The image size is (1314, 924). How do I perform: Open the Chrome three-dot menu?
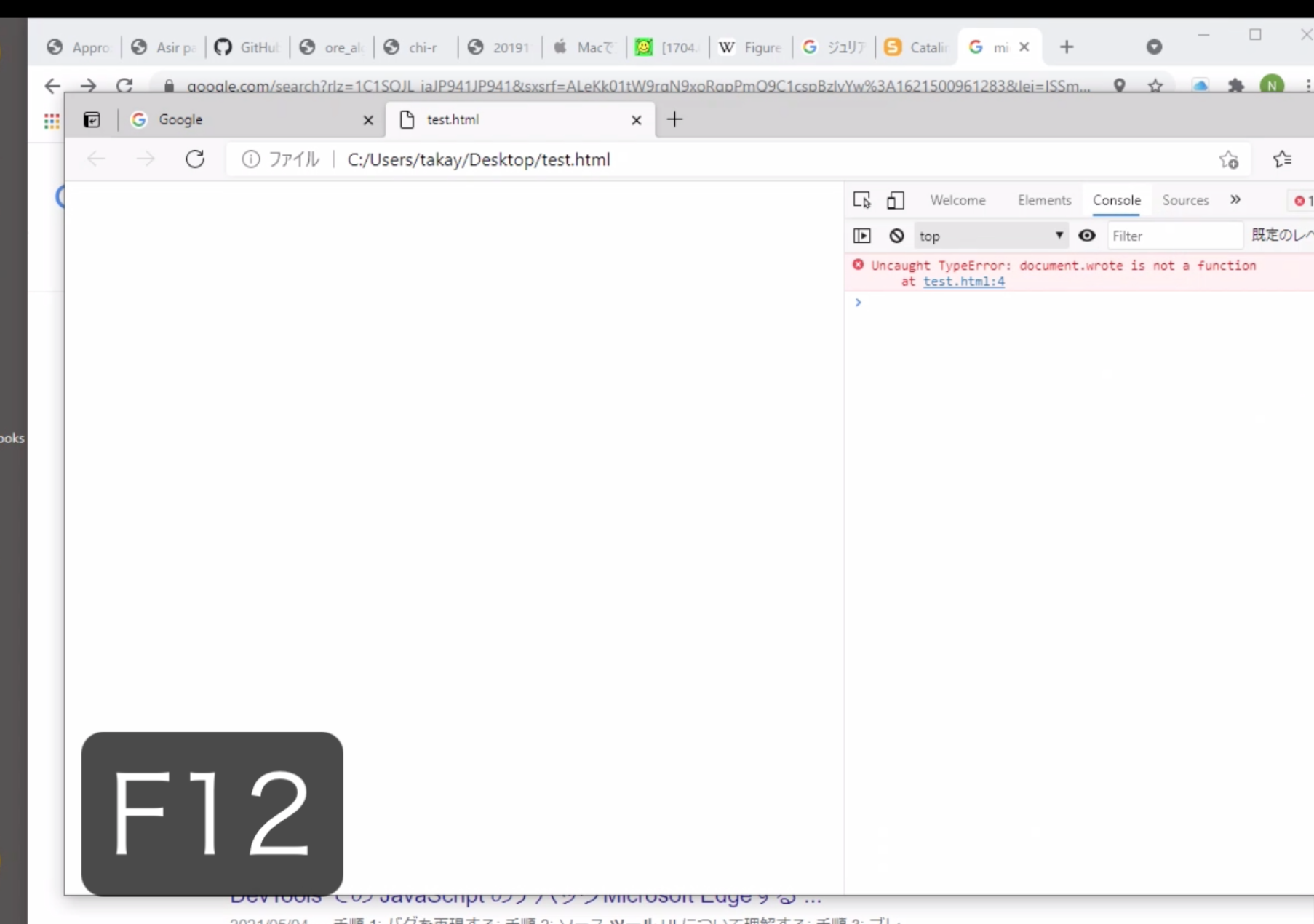(1307, 86)
